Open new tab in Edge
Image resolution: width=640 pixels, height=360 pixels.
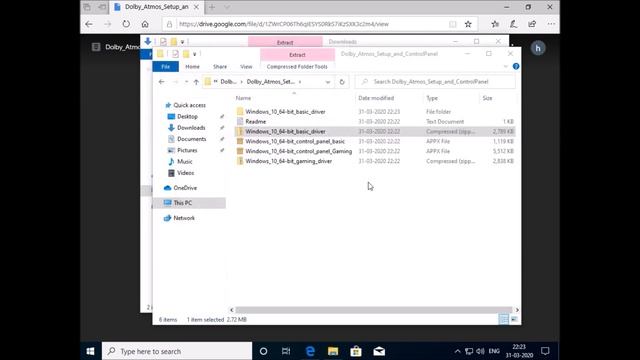point(212,7)
